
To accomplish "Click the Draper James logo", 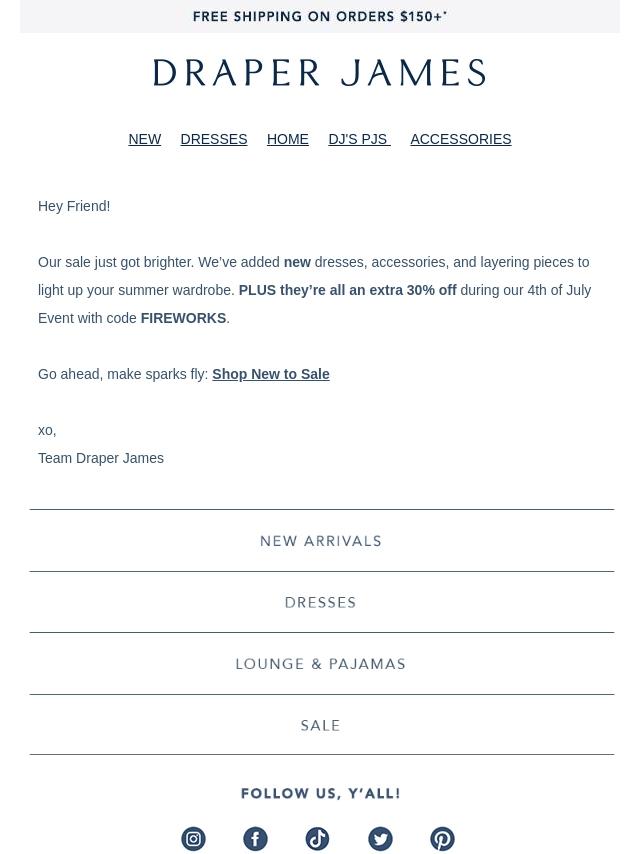I will coord(320,73).
